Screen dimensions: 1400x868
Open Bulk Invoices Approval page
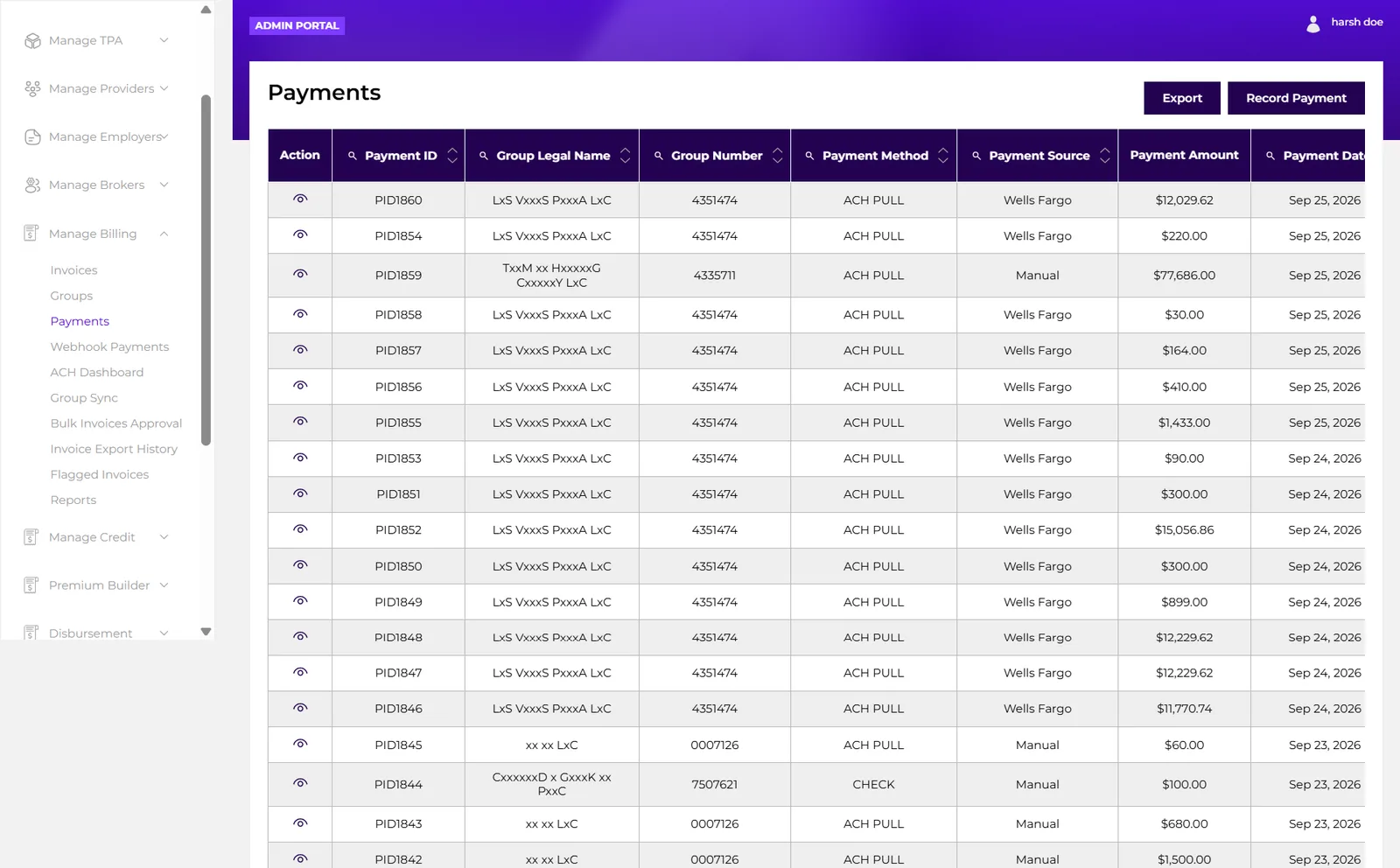click(116, 423)
